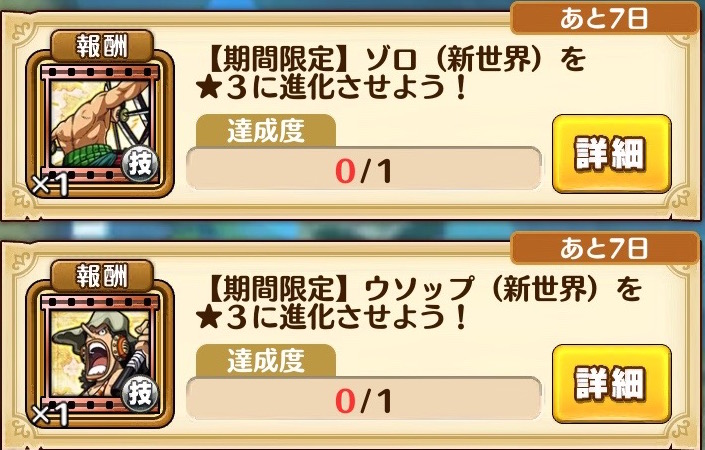Tap the first あと7日 time-remaining badge
The width and height of the screenshot is (705, 450).
pos(604,19)
